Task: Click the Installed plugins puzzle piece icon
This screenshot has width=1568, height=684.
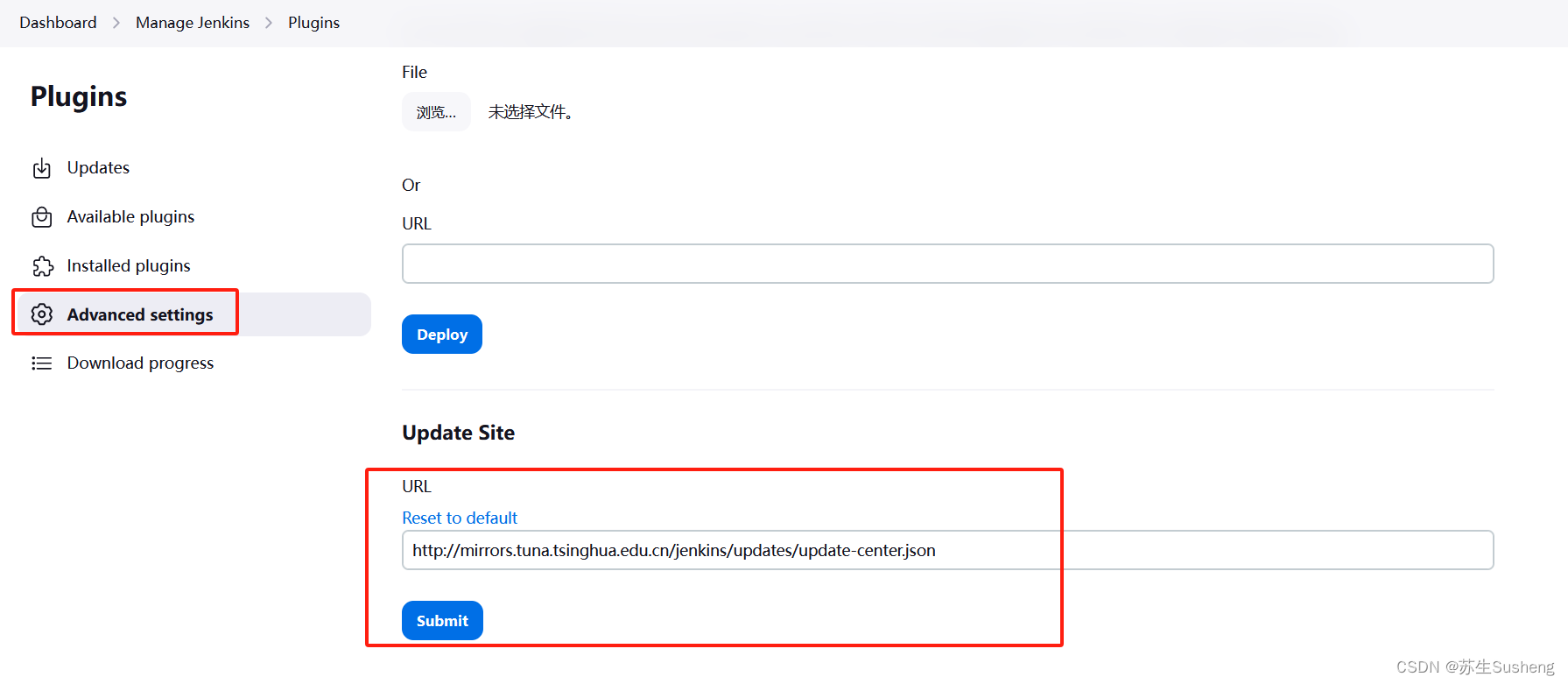Action: click(x=42, y=266)
